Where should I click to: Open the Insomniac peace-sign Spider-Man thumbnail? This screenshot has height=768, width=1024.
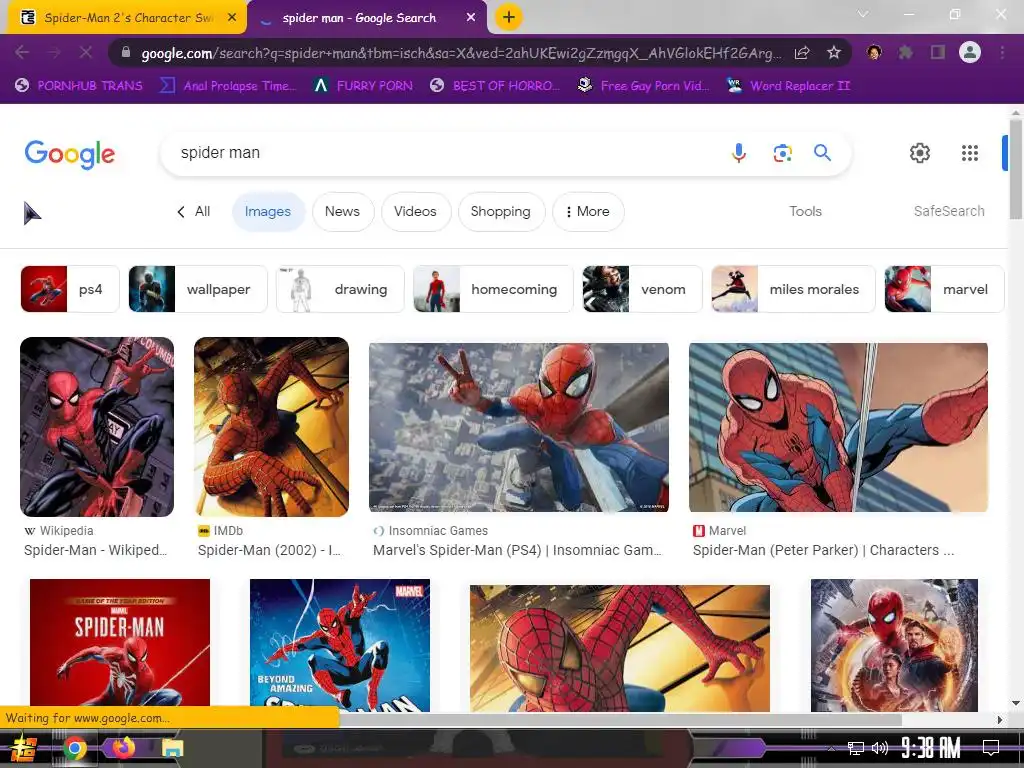coord(519,427)
